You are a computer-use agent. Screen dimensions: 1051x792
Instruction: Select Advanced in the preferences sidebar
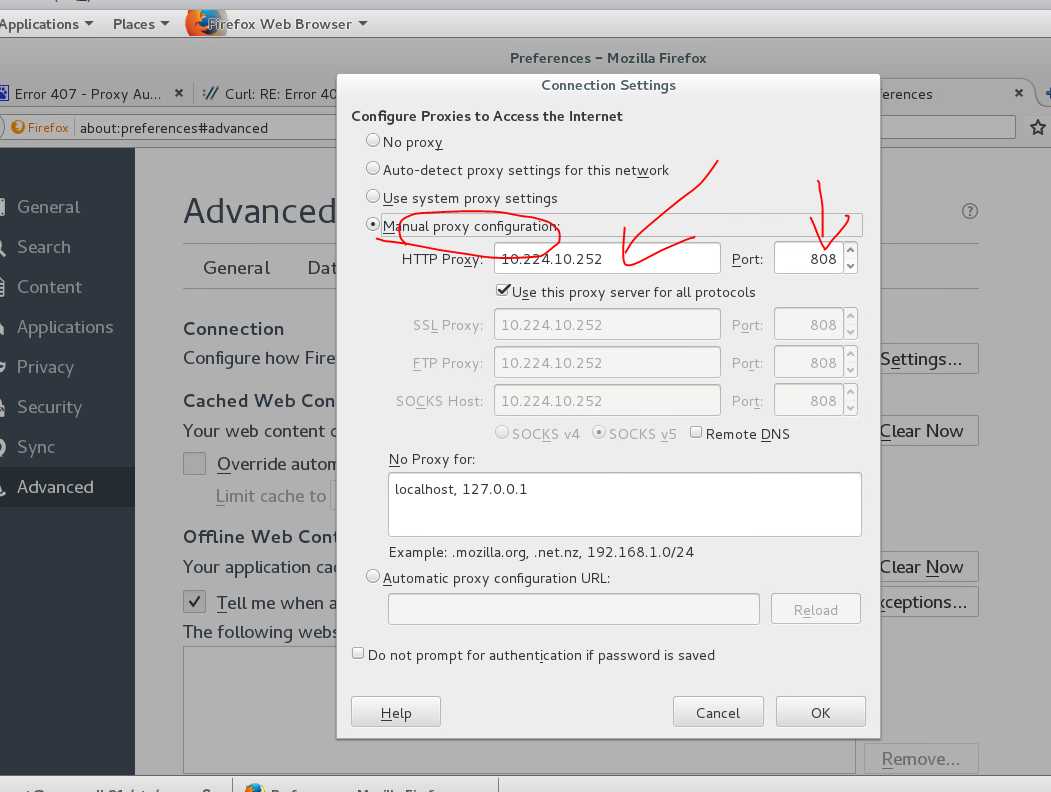point(55,486)
